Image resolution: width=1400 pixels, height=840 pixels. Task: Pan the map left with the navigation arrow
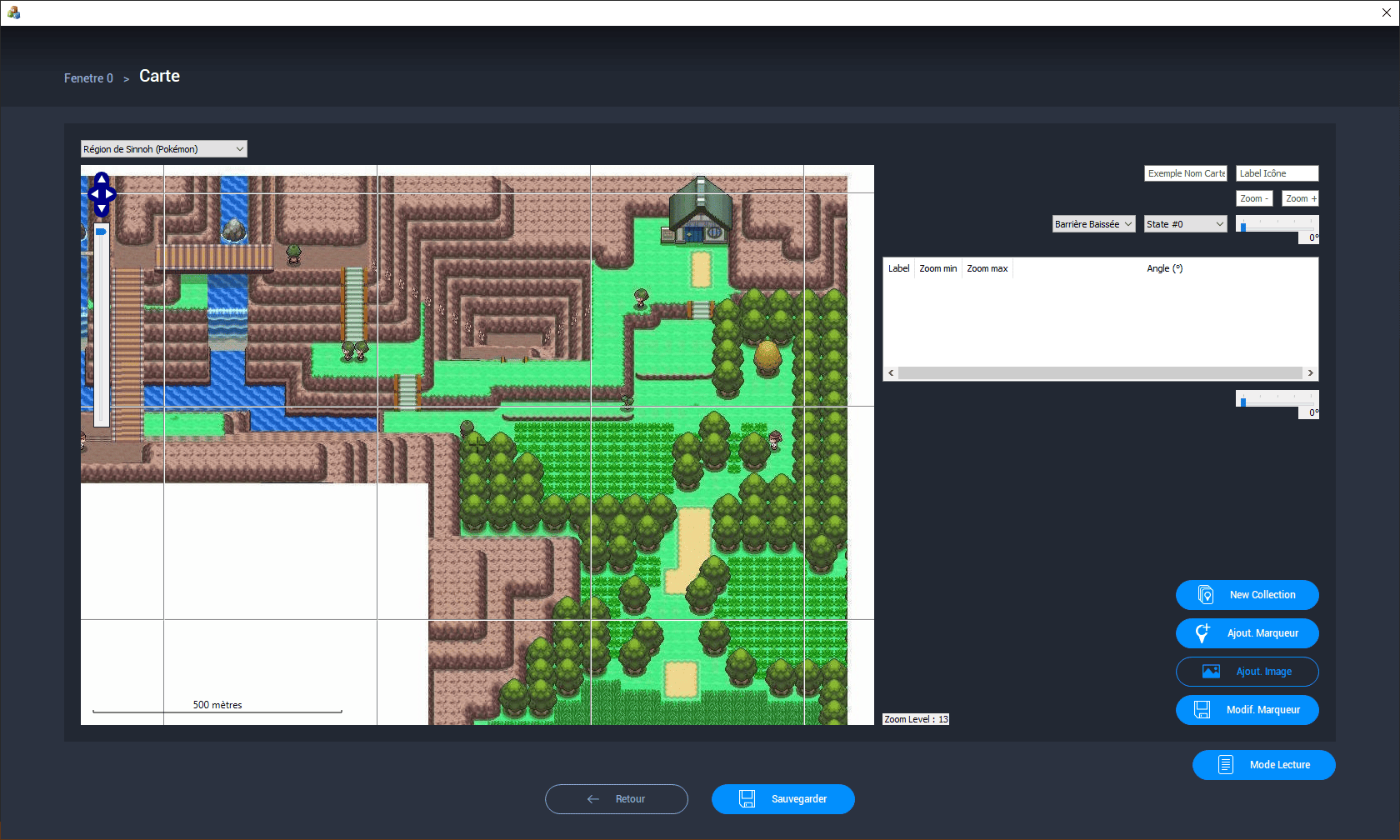pos(93,194)
